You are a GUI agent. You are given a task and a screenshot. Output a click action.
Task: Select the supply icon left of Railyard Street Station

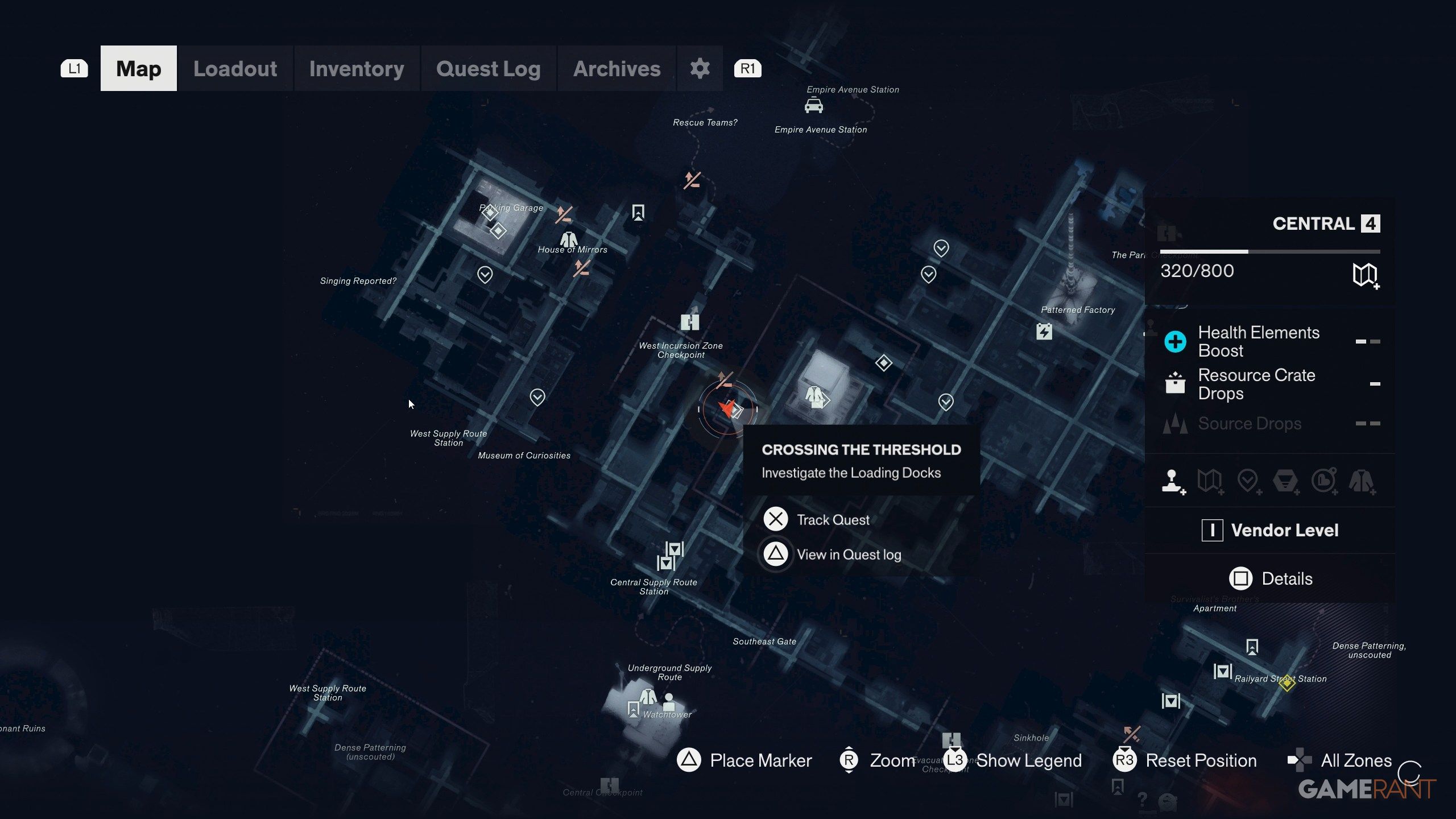[1223, 671]
